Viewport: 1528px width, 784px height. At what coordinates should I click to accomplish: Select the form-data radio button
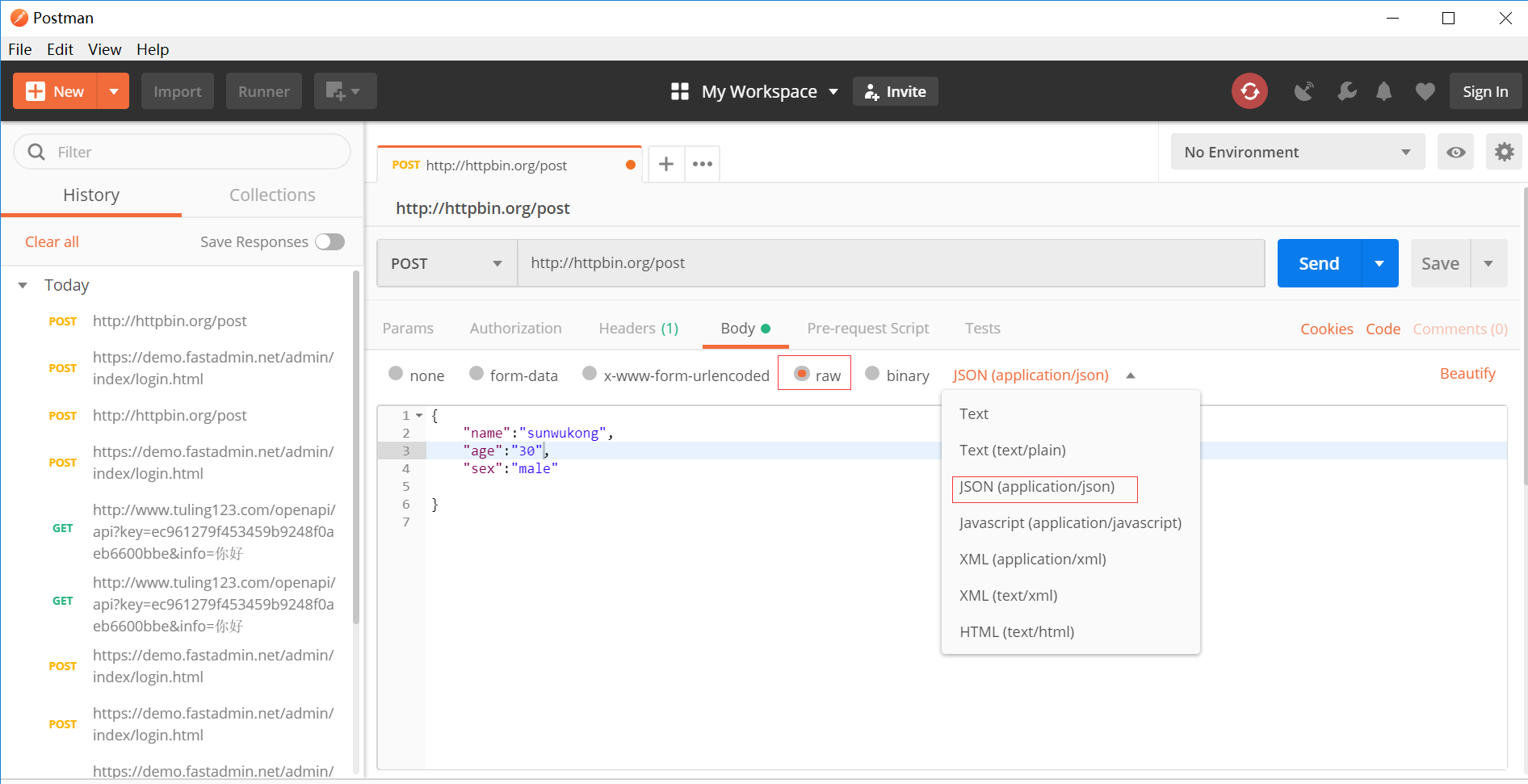pos(476,374)
